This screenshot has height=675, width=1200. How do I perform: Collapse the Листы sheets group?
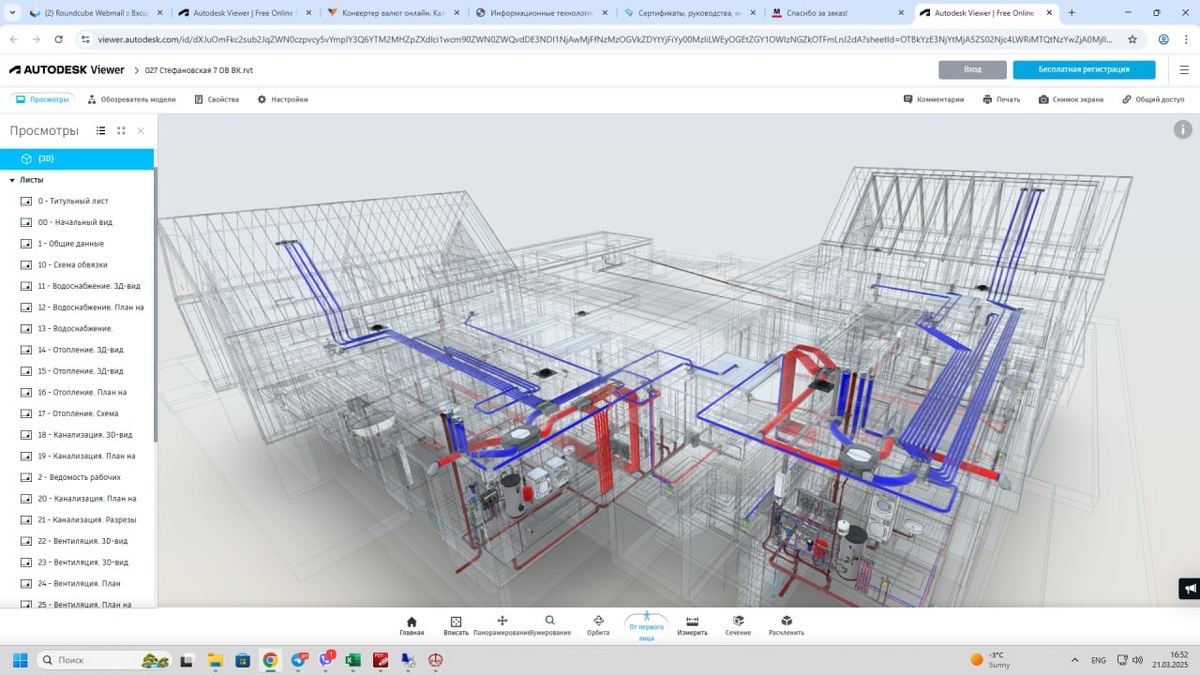(12, 180)
